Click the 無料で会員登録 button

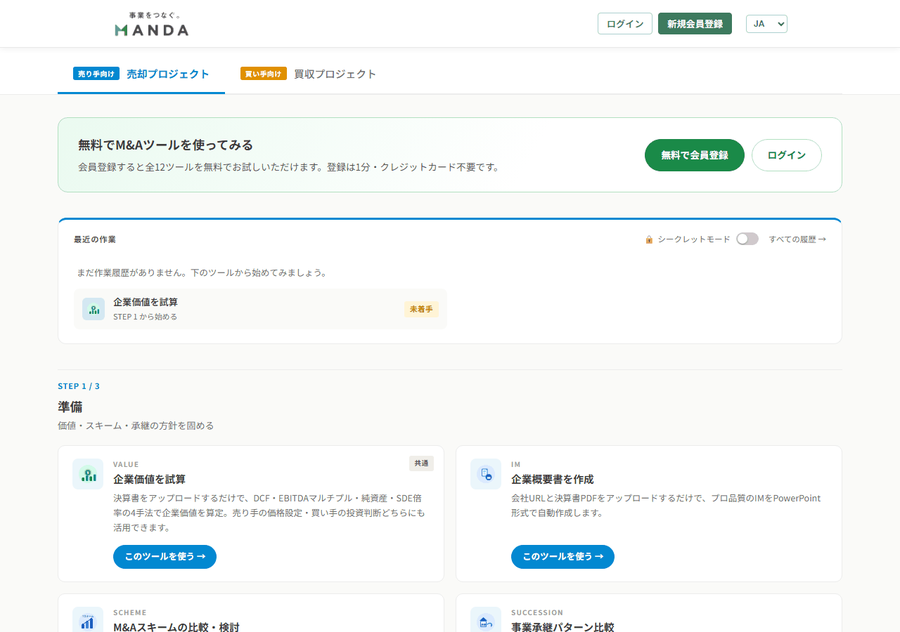tap(695, 155)
